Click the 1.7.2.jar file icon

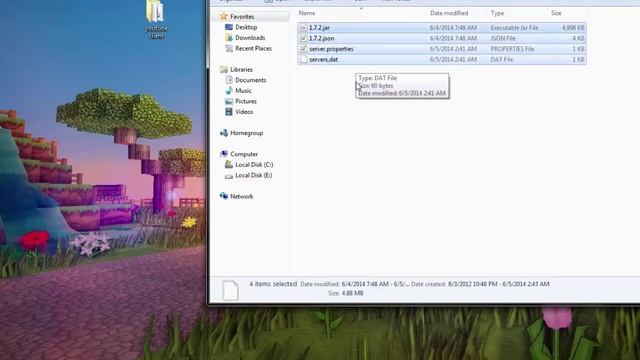tap(303, 28)
